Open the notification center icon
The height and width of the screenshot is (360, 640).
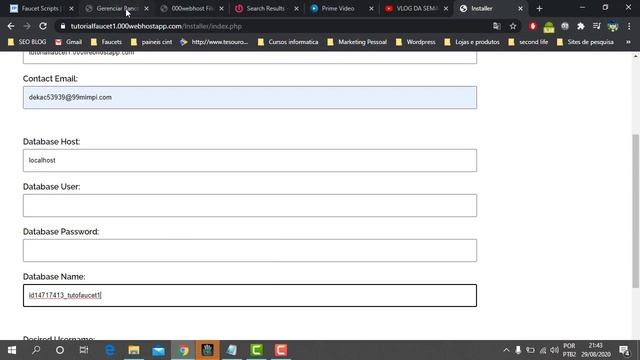coord(624,350)
